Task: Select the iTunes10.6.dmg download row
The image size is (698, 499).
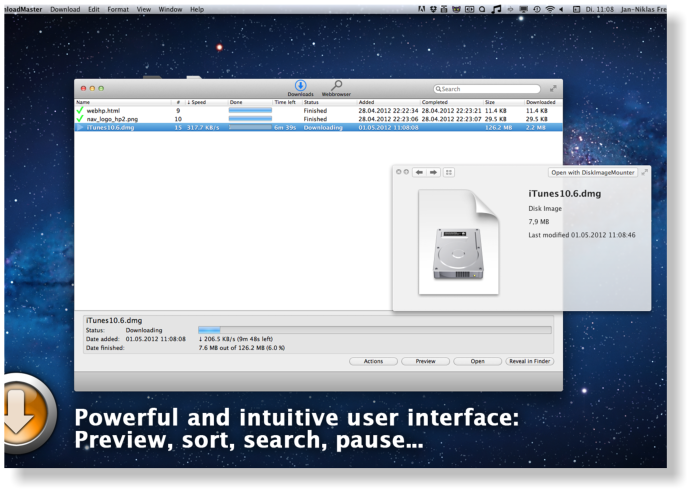Action: pos(318,127)
